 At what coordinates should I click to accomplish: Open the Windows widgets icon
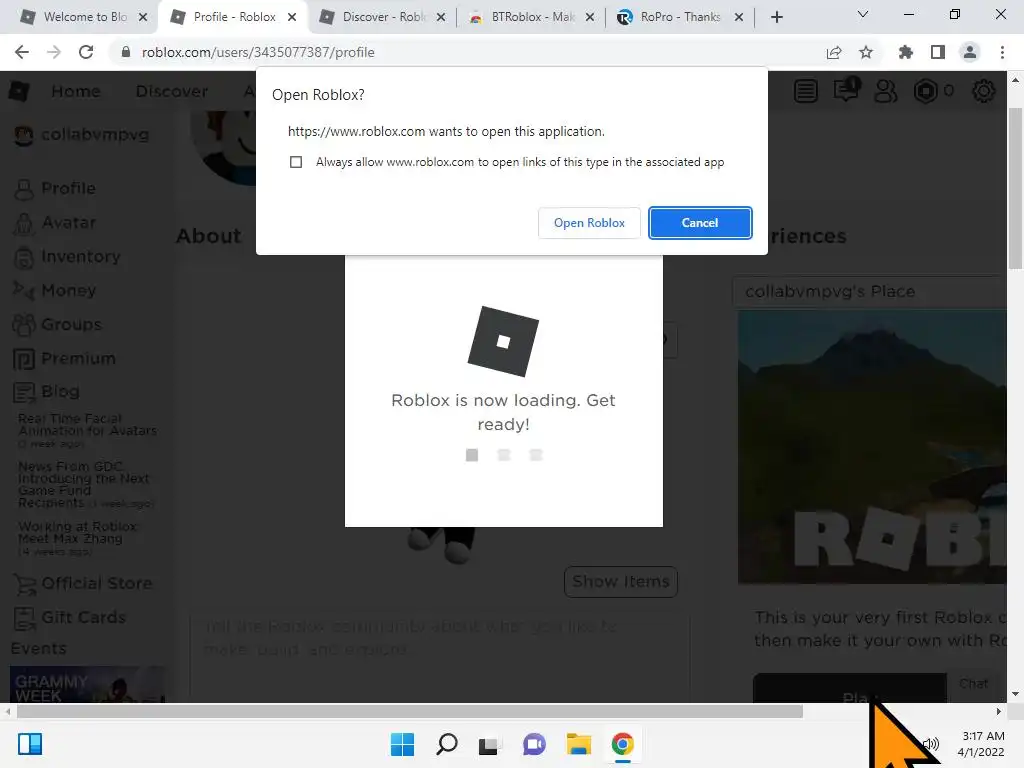[30, 744]
